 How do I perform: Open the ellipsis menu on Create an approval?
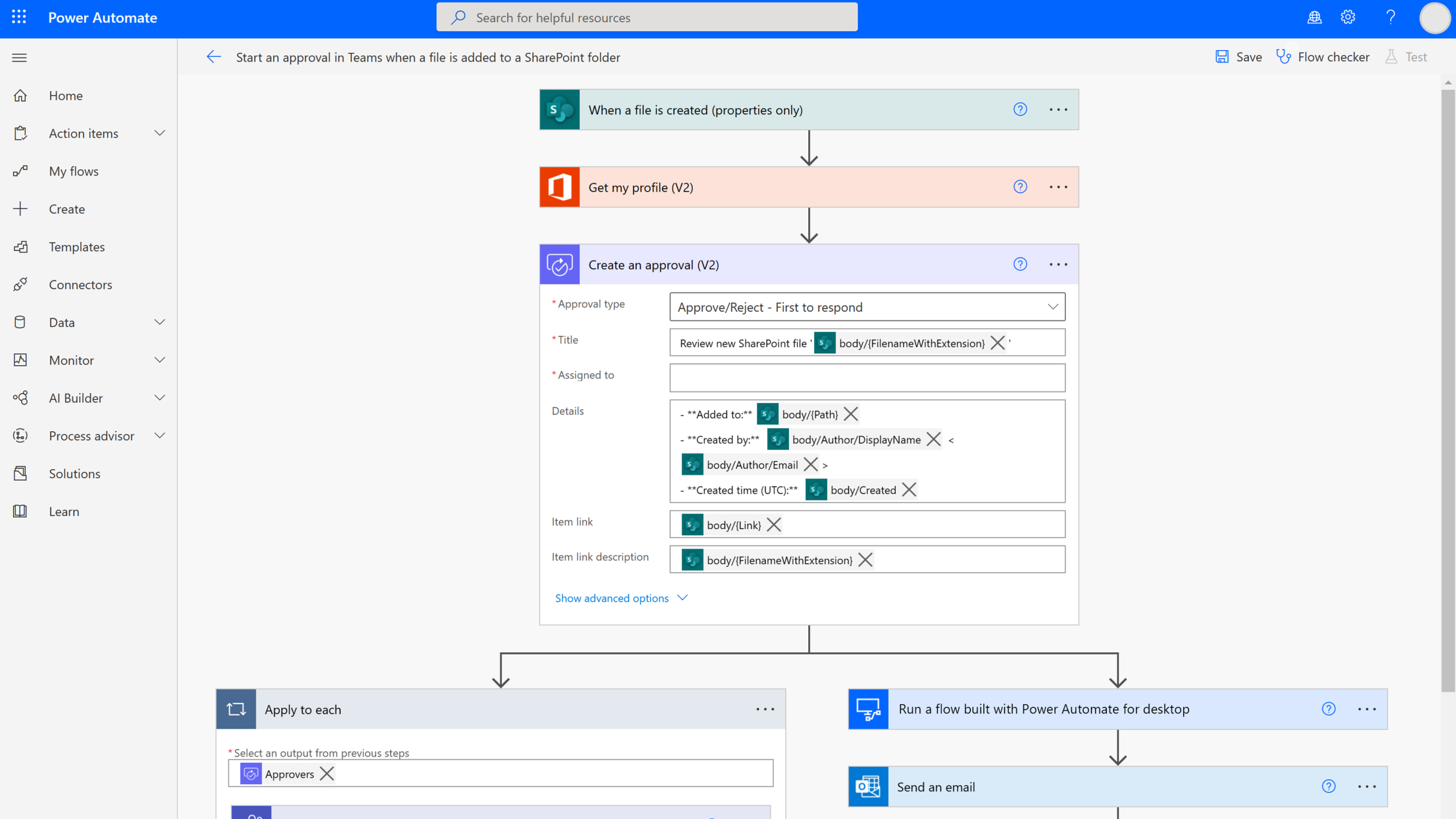click(1058, 264)
